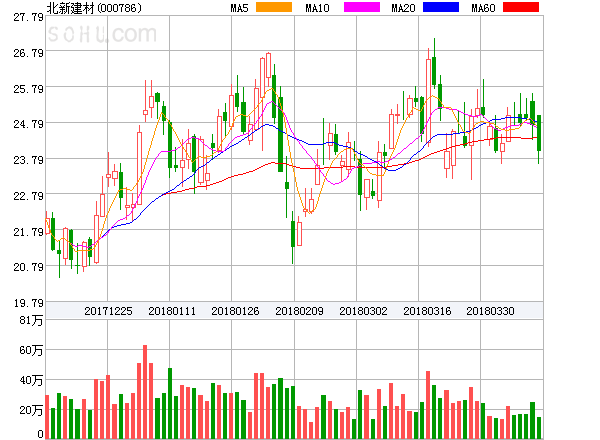Viewport: 600px width, 440px height.
Task: Click the 23.79 price axis label
Action: click(28, 160)
